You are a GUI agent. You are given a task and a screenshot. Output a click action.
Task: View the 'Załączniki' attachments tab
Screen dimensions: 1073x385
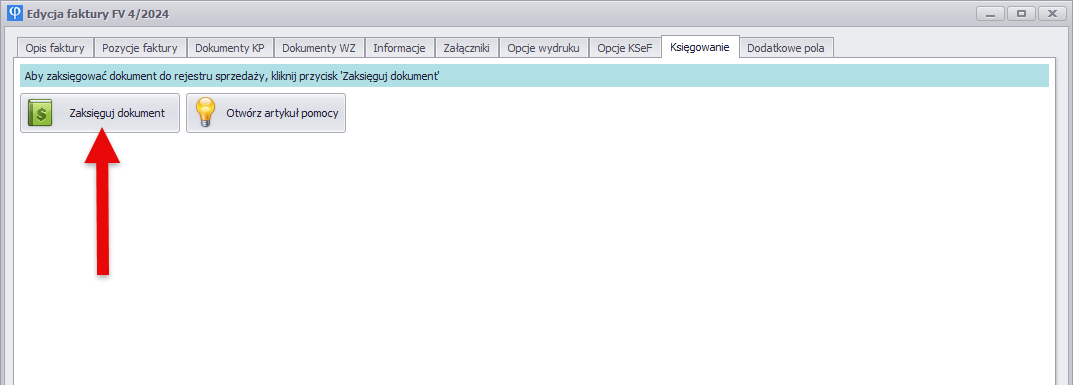466,49
